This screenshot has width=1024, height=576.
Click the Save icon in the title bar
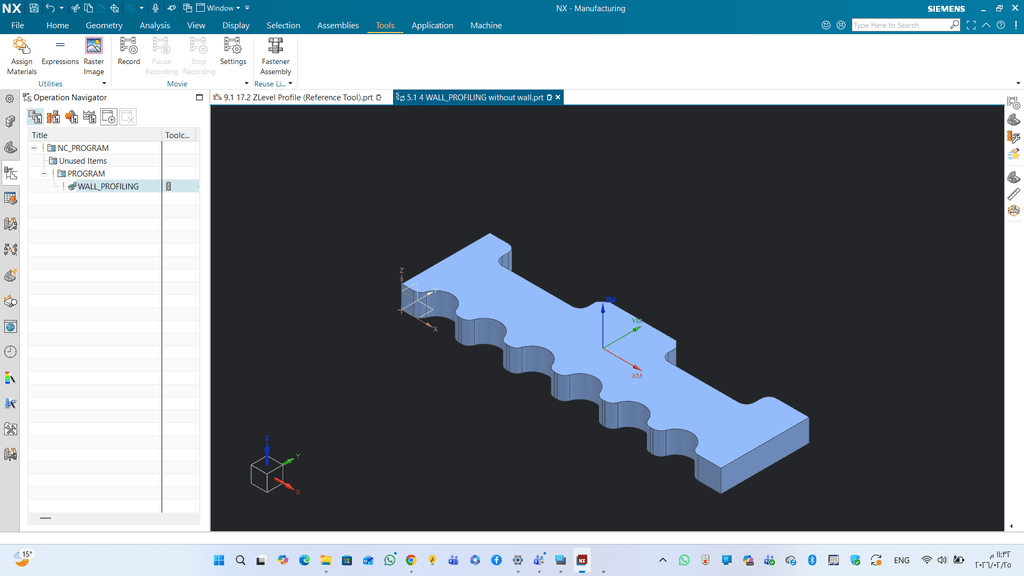pyautogui.click(x=33, y=8)
